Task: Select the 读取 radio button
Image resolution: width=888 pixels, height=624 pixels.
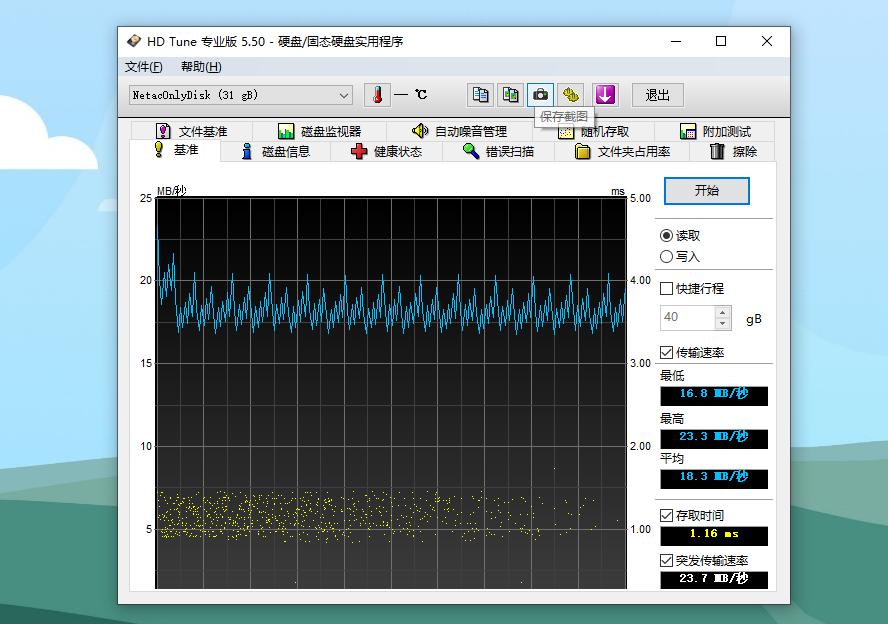Action: 667,236
